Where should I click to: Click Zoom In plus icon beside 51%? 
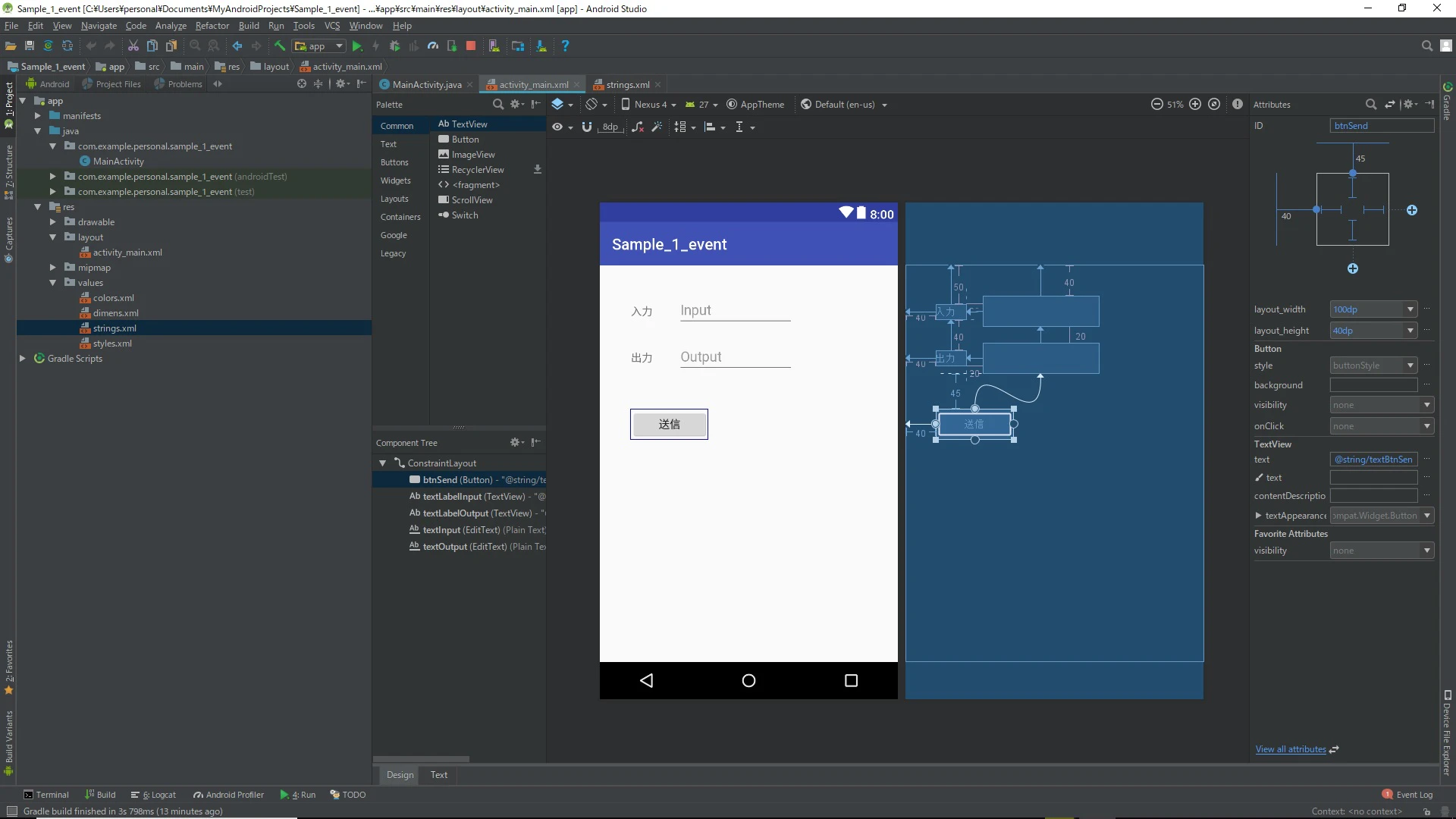1195,105
